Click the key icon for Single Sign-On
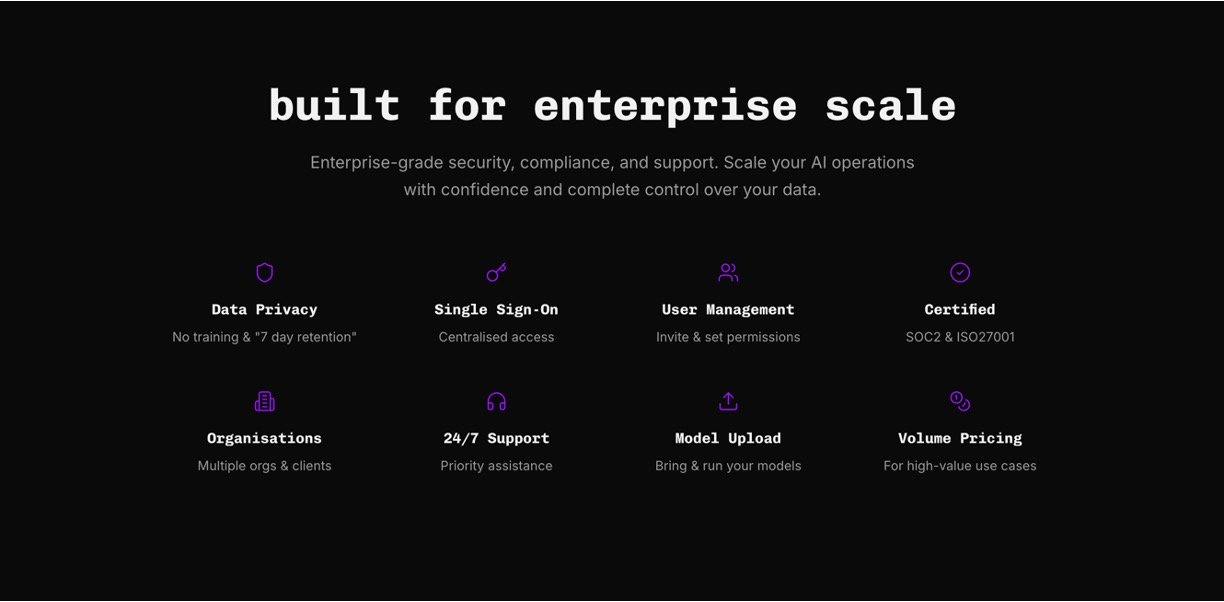The image size is (1224, 602). (496, 273)
